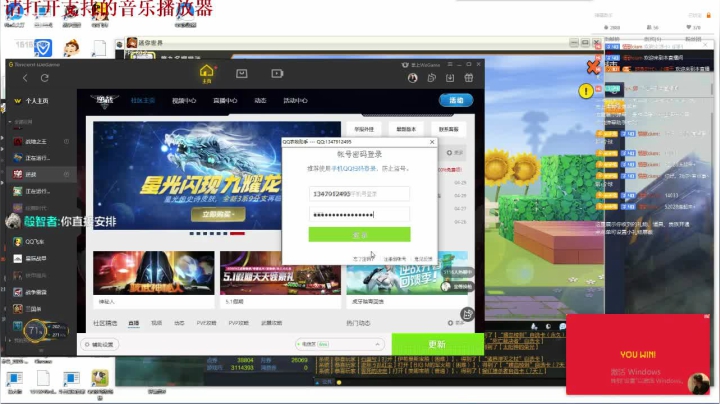Click the orange X icon in game window
Screen dimensions: 720x404
[593, 67]
